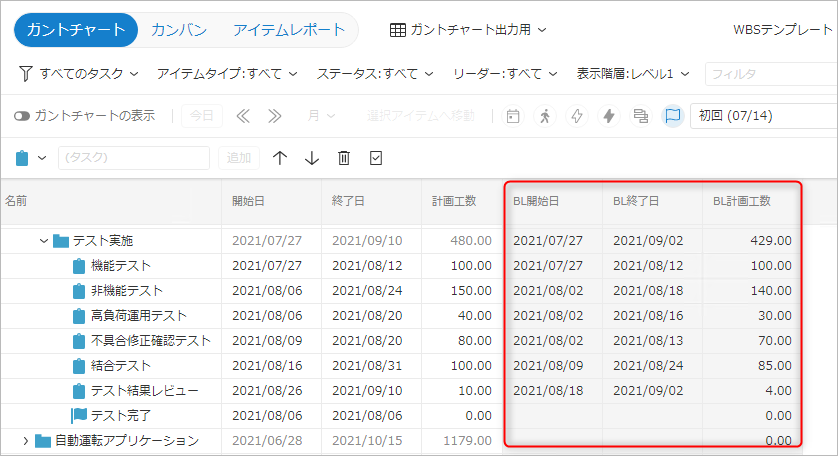The image size is (838, 456).
Task: Expand the 自動運転アプリケーション folder
Action: pos(26,440)
